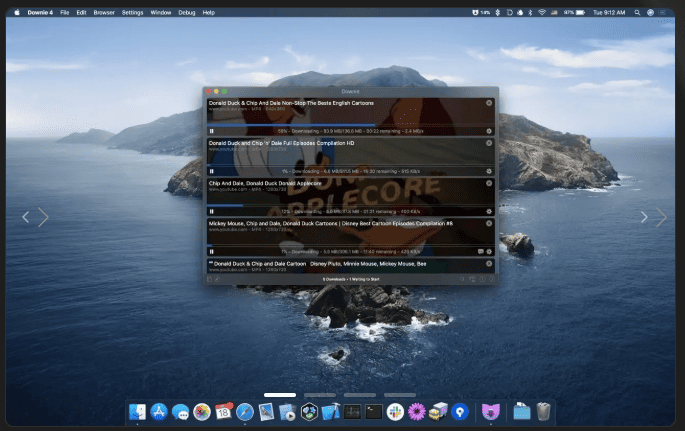Open the Browser menu
The width and height of the screenshot is (685, 431).
pos(104,13)
